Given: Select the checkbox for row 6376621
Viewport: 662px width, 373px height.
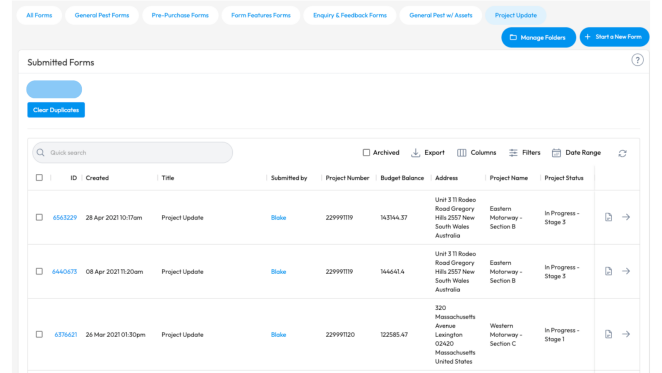Looking at the screenshot, I should (39, 335).
